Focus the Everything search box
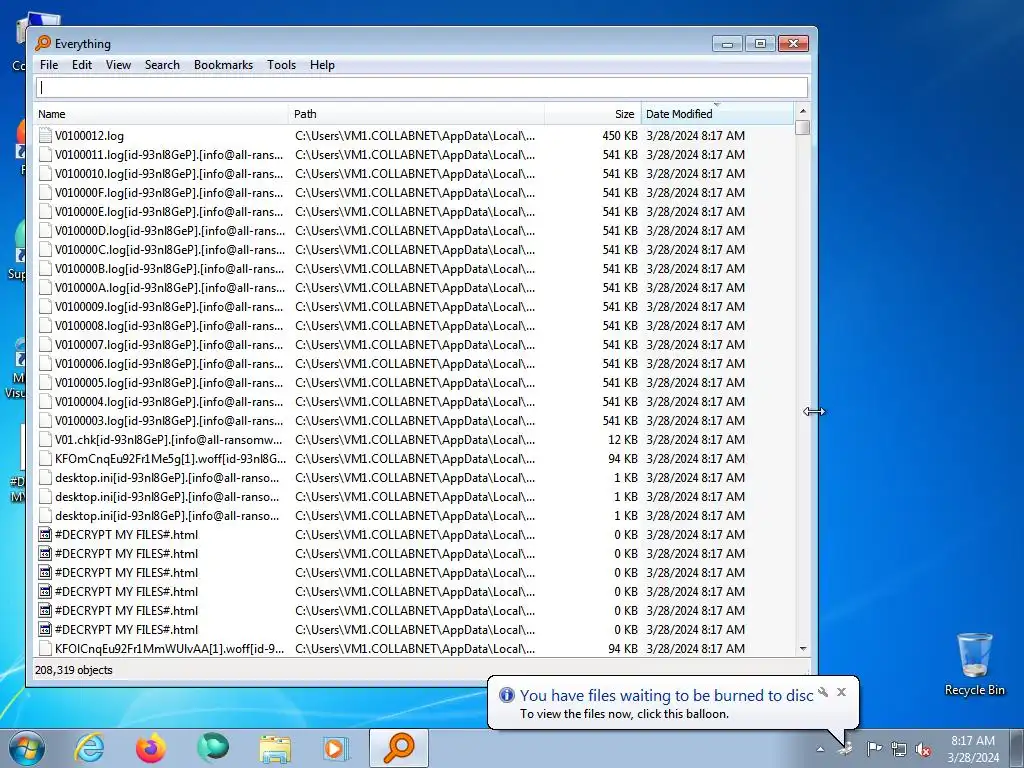 tap(422, 88)
